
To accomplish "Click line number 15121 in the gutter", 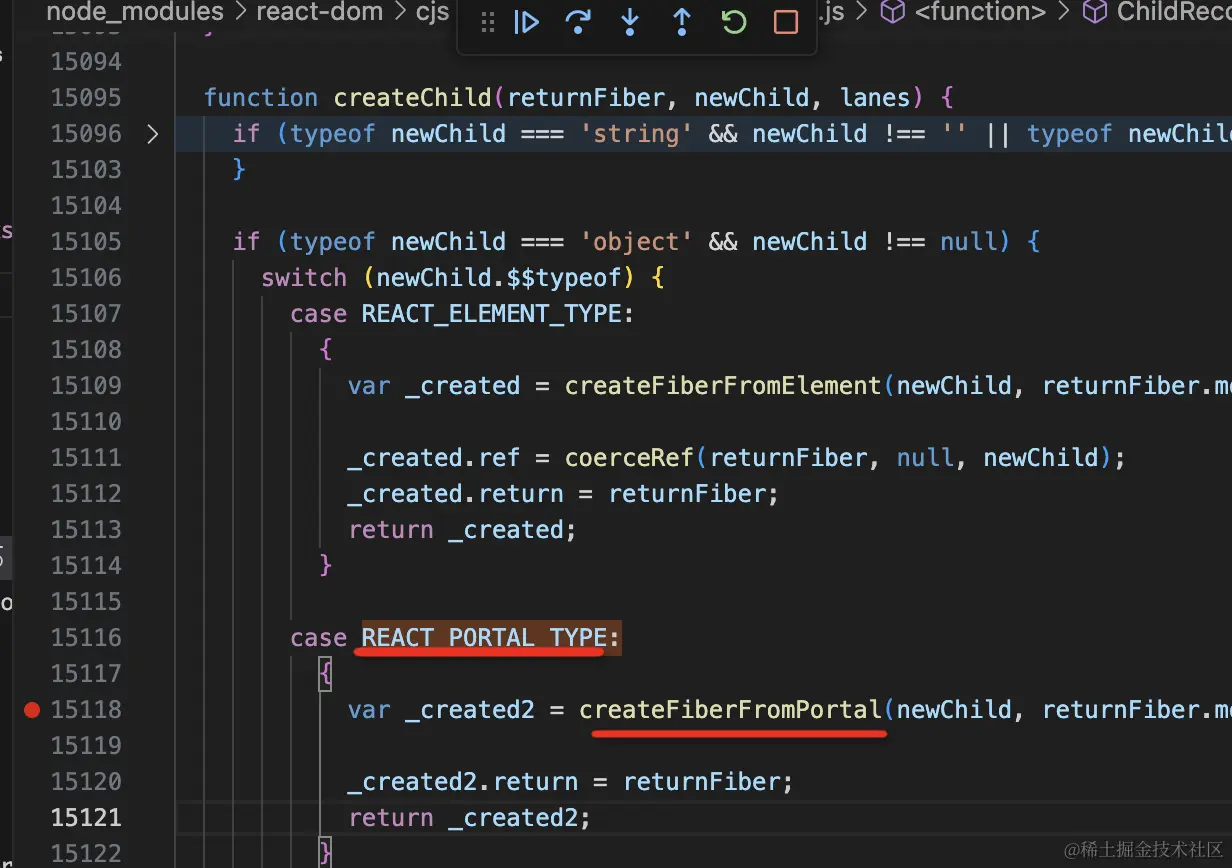I will (85, 818).
